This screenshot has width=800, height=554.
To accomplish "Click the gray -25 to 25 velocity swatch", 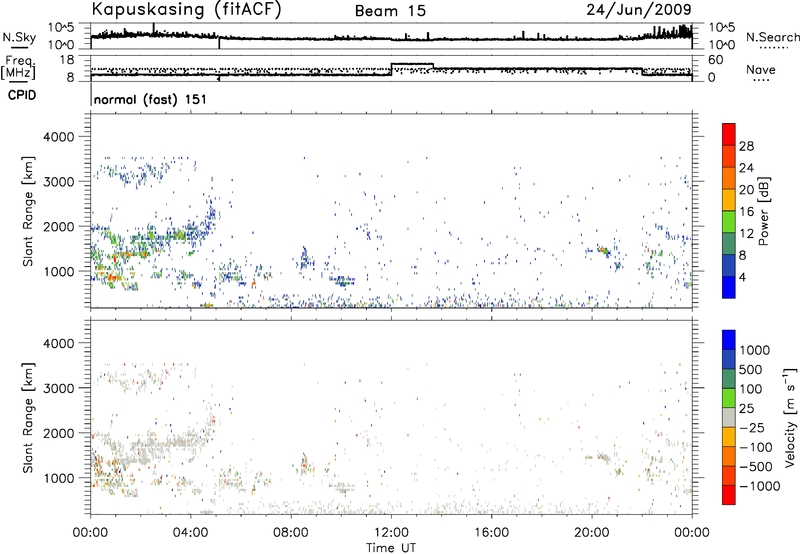I will point(729,417).
